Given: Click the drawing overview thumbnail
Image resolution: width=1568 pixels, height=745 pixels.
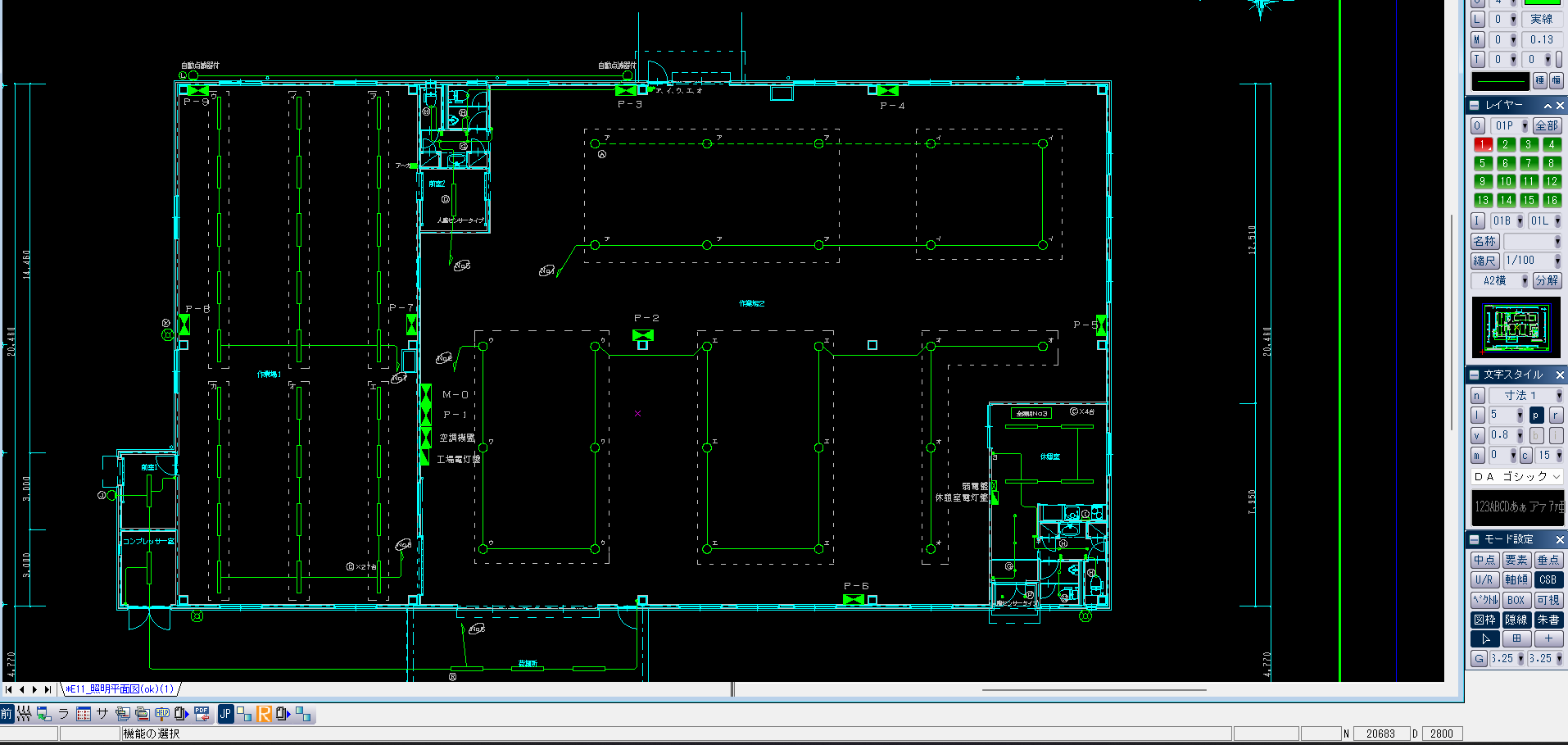Looking at the screenshot, I should pyautogui.click(x=1516, y=328).
